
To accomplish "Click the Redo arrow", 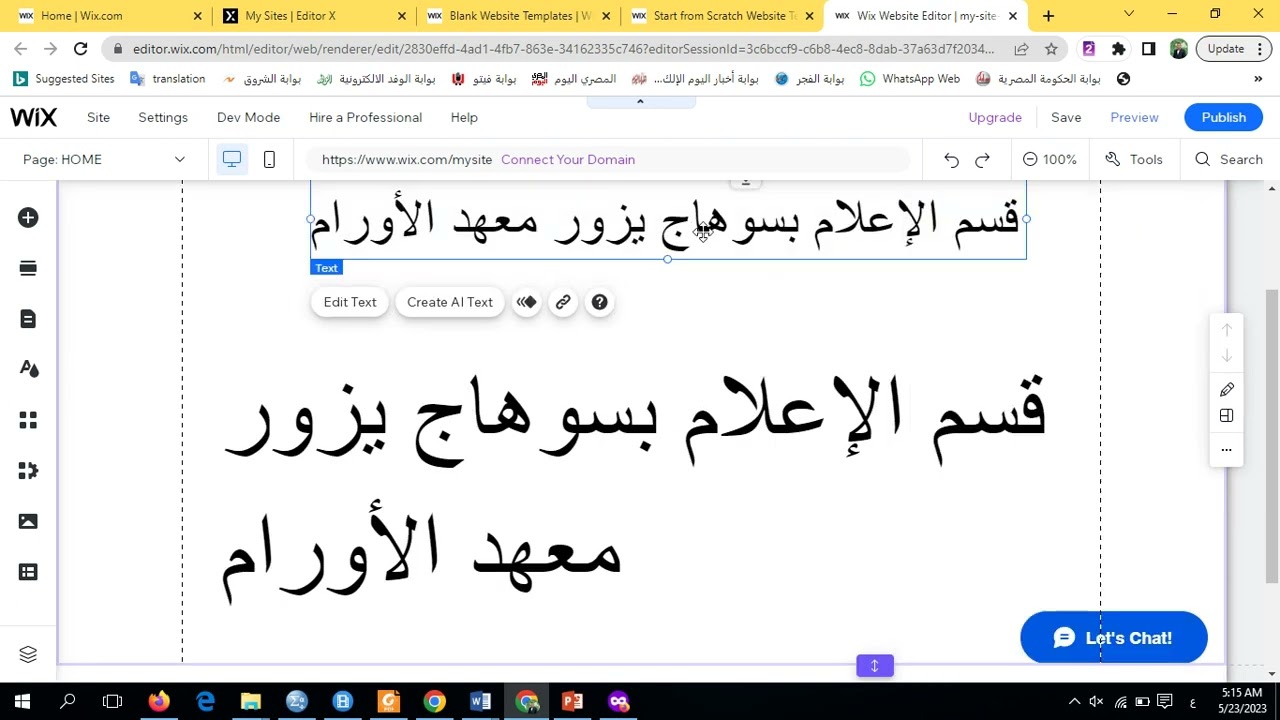I will pos(982,160).
